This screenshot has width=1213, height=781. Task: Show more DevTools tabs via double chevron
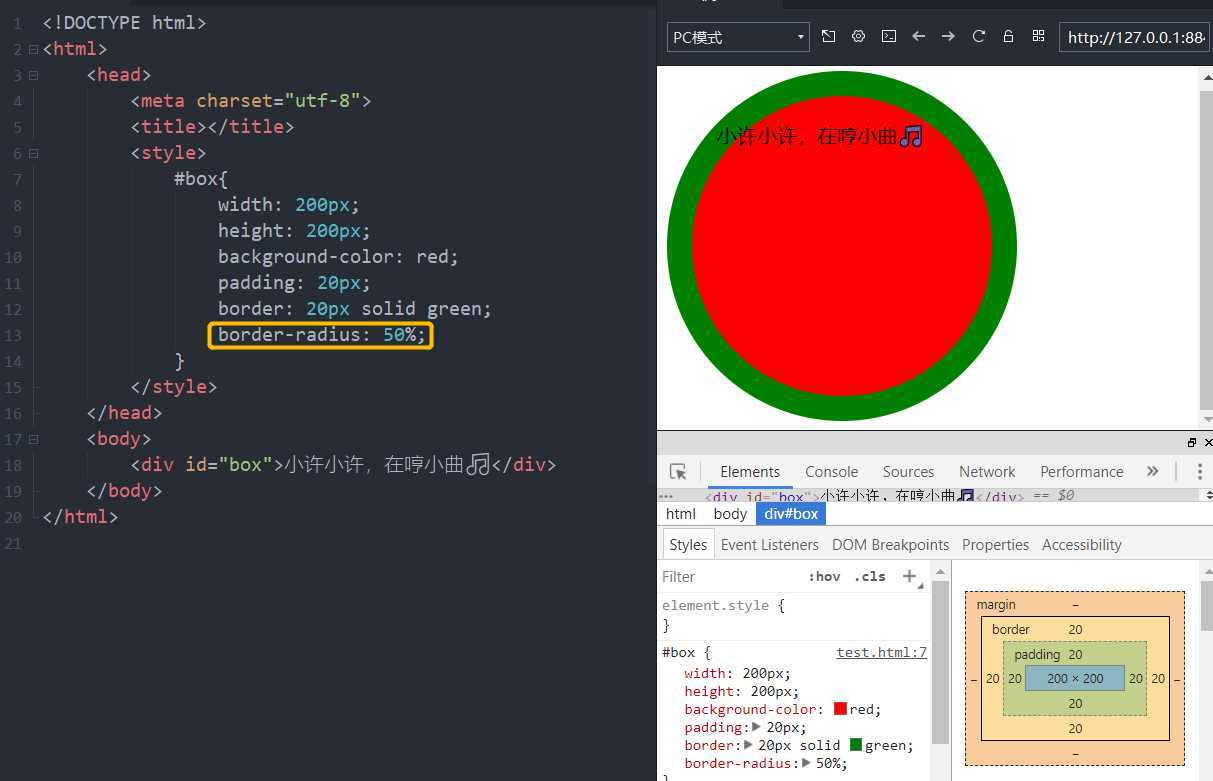(x=1152, y=472)
